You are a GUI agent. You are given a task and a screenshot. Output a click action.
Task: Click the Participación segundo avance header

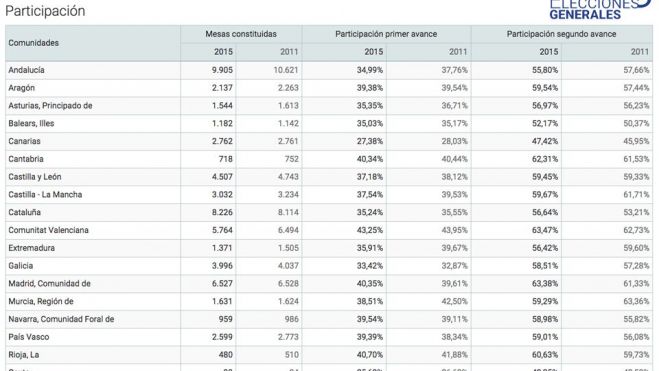[x=561, y=34]
